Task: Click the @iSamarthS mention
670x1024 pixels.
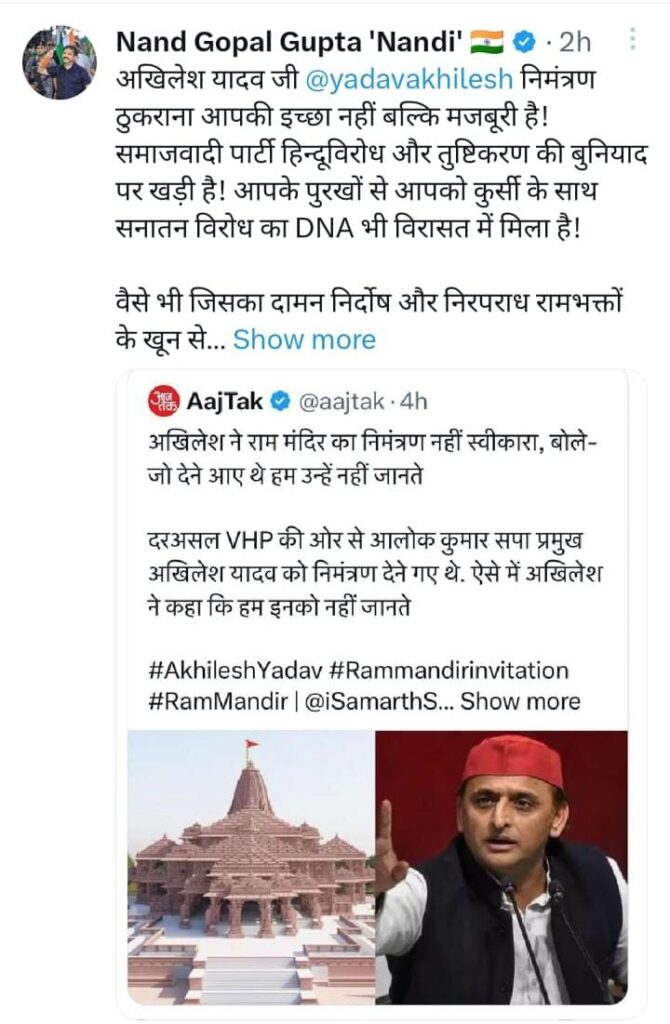Action: pos(377,700)
